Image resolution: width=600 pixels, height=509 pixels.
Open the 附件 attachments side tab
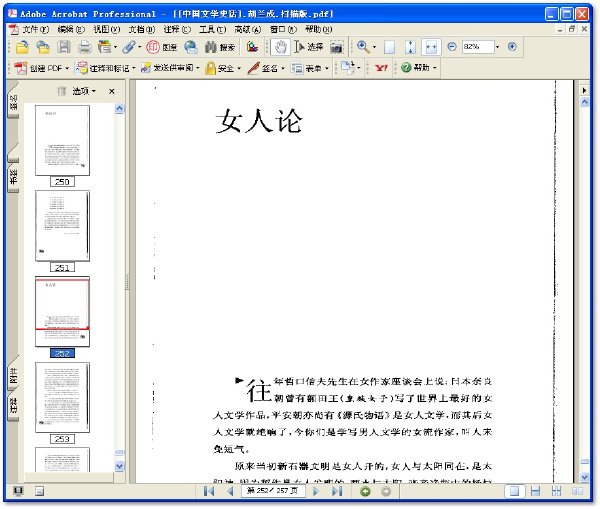(x=13, y=376)
